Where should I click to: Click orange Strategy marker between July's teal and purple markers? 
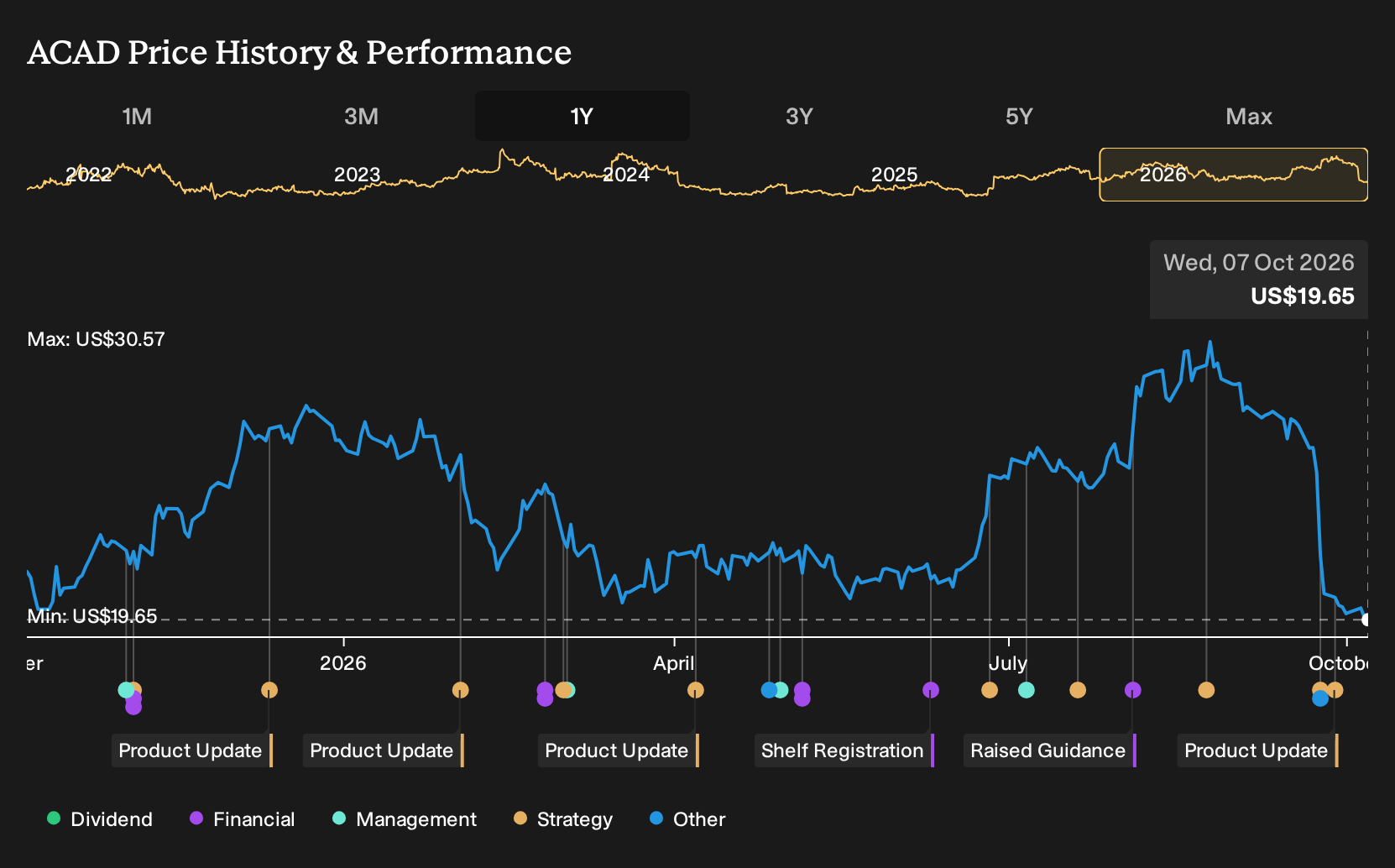point(1078,690)
